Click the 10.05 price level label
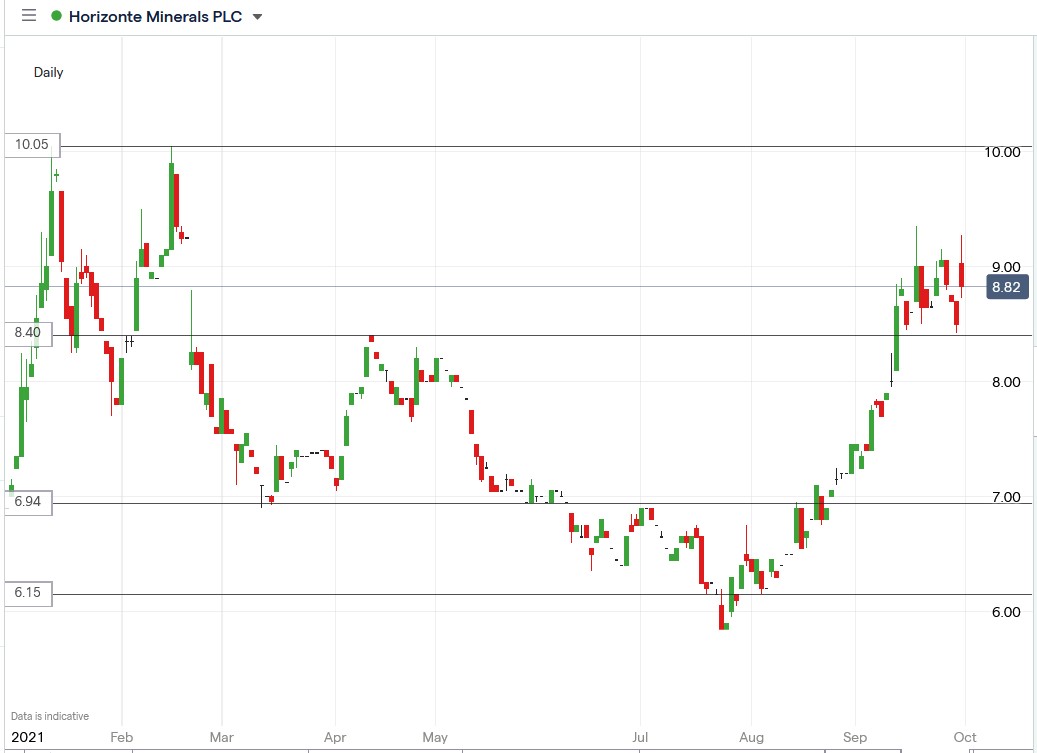 [31, 144]
